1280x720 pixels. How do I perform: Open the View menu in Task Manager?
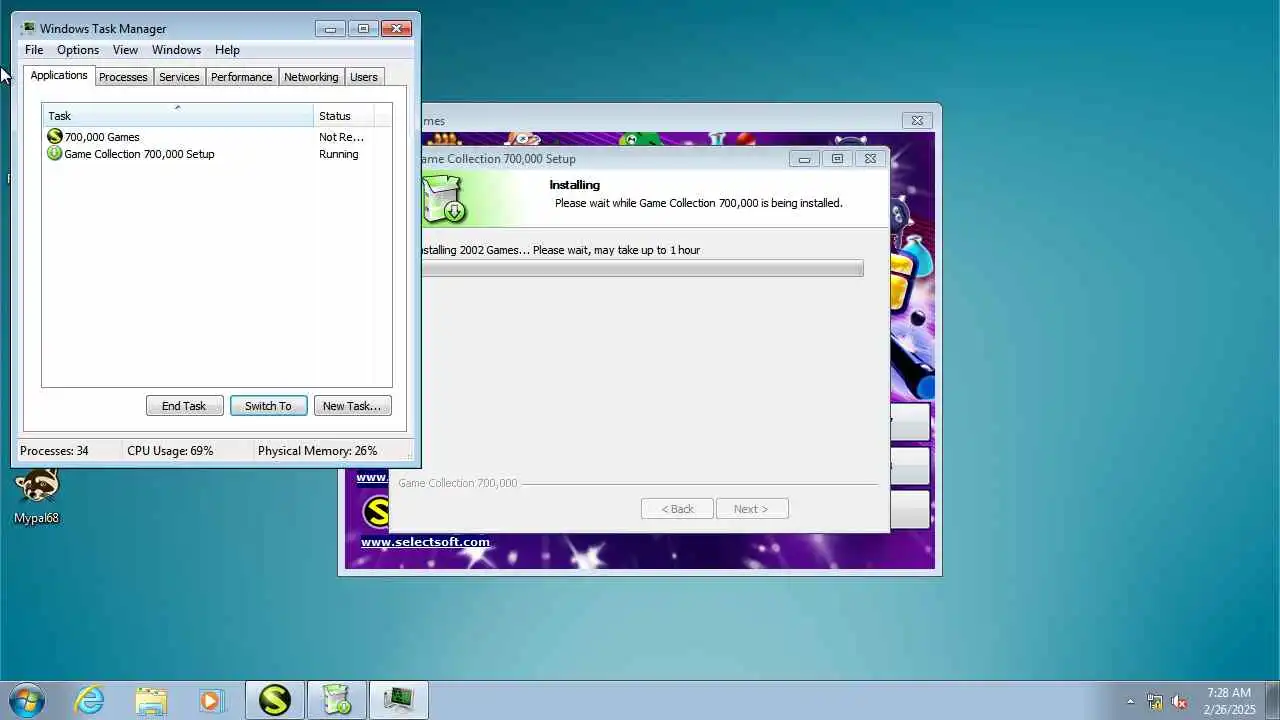pos(125,50)
